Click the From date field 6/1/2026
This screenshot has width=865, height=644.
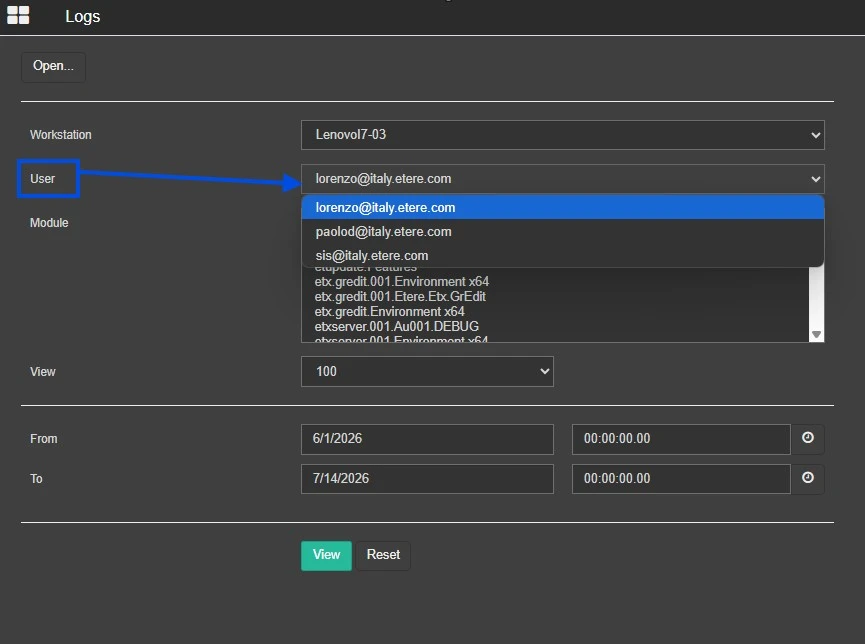point(427,439)
